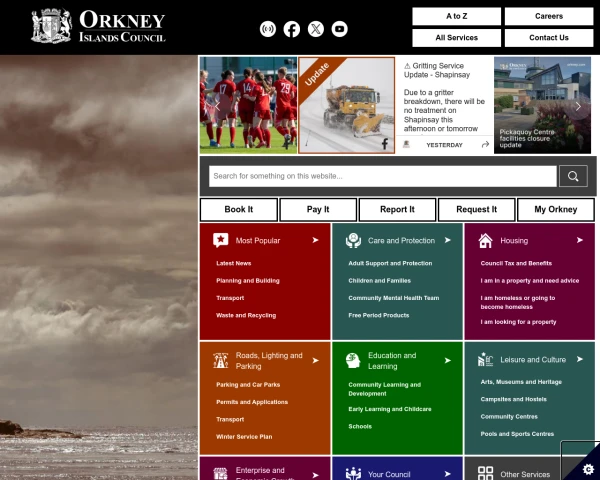Screen dimensions: 600x480
Task: Expand Most Popular section arrow
Action: [x=315, y=240]
